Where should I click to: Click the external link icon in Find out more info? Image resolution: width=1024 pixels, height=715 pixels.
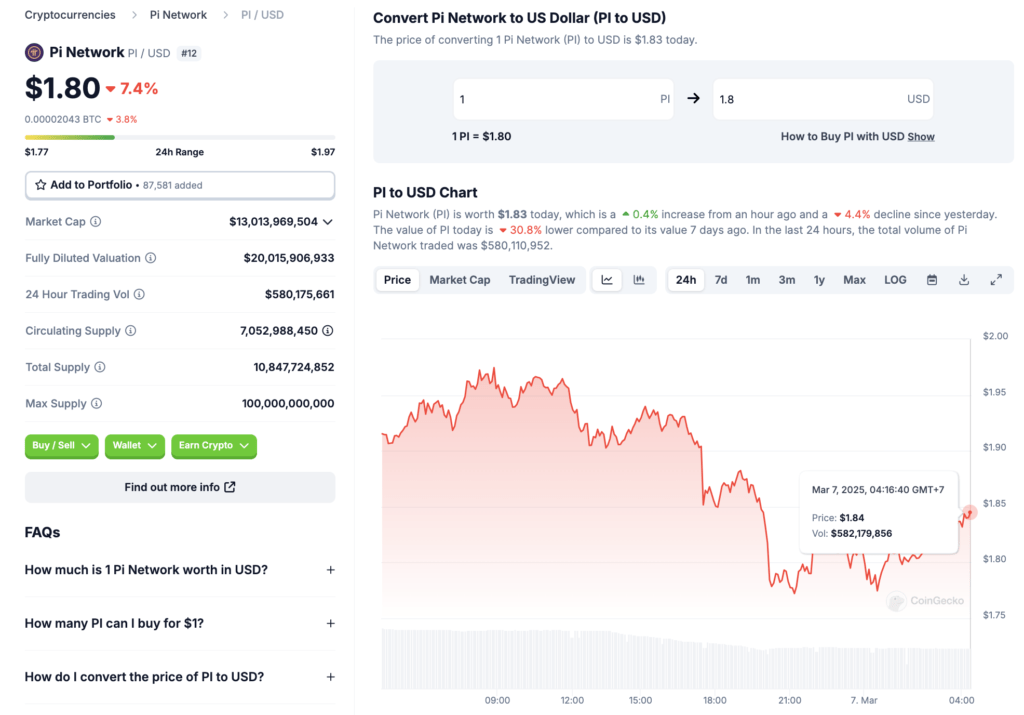pyautogui.click(x=230, y=487)
